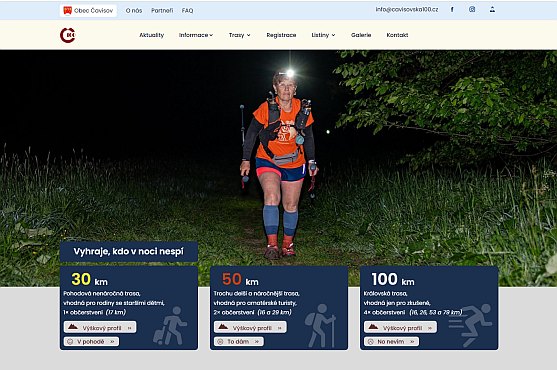Screen dimensions: 557x370
Task: Open the Partneři top link
Action: [162, 11]
